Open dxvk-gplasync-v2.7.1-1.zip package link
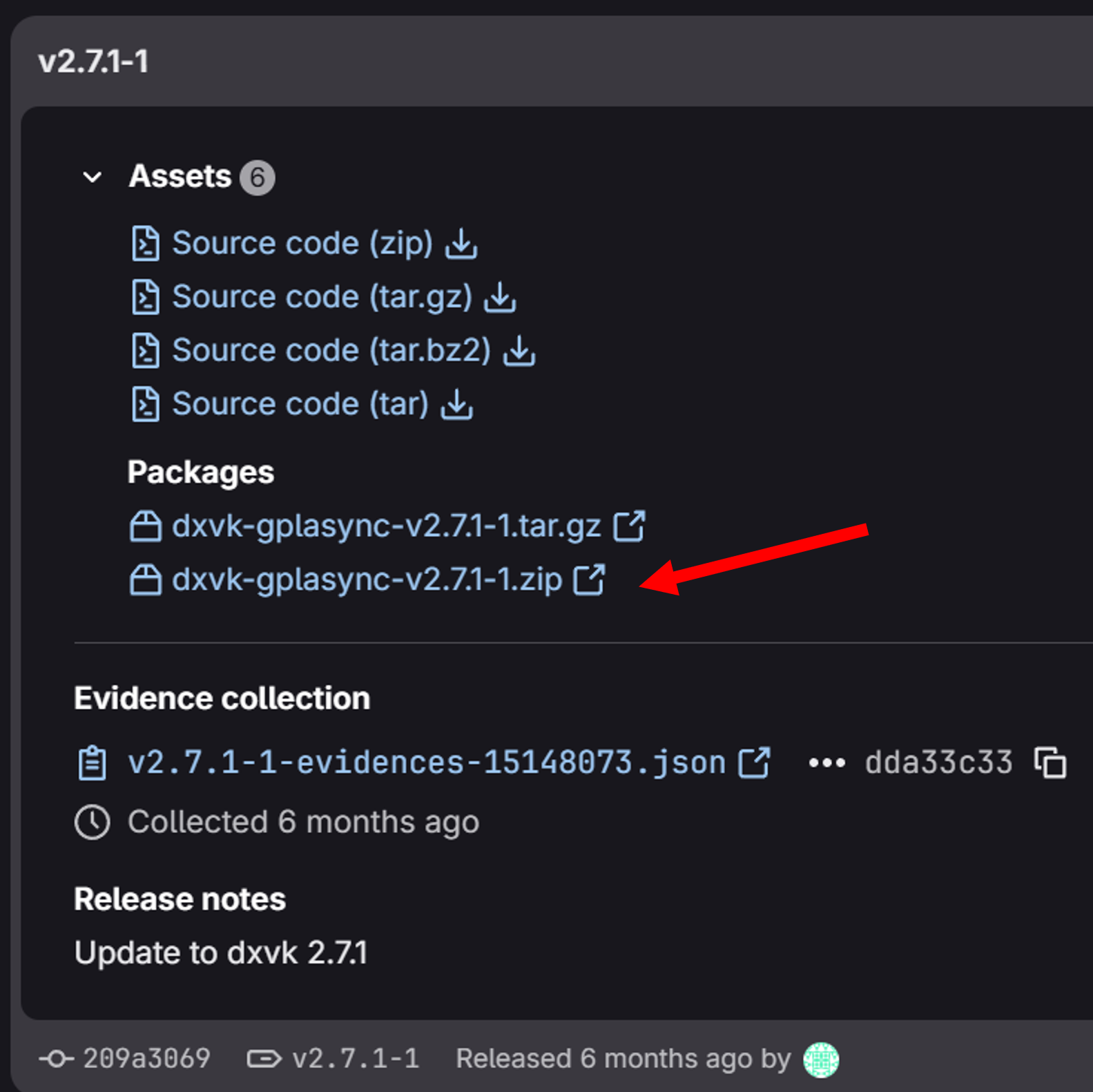The image size is (1093, 1092). pos(367,579)
